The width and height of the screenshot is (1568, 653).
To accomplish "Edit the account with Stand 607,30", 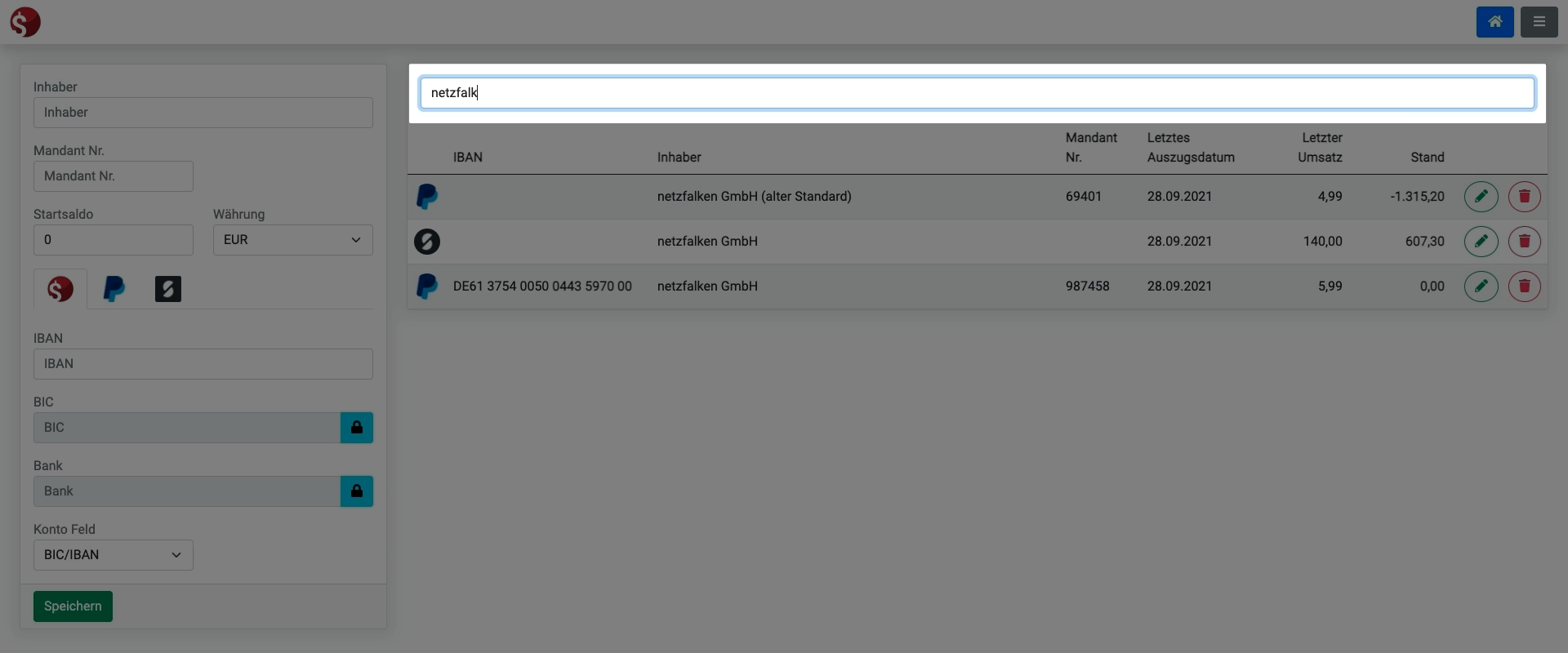I will pos(1481,242).
